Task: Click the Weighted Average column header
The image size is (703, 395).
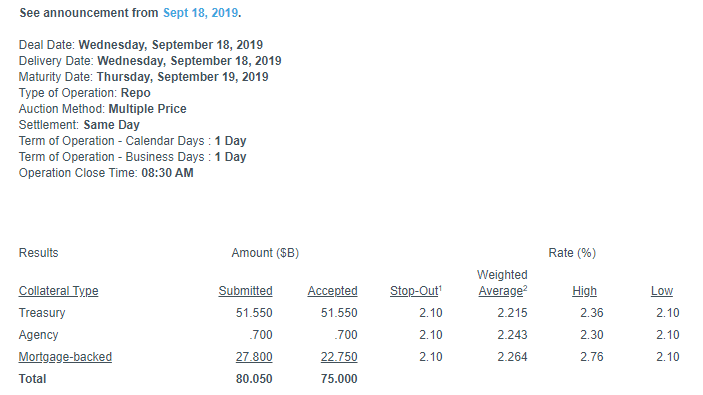Action: [x=502, y=283]
